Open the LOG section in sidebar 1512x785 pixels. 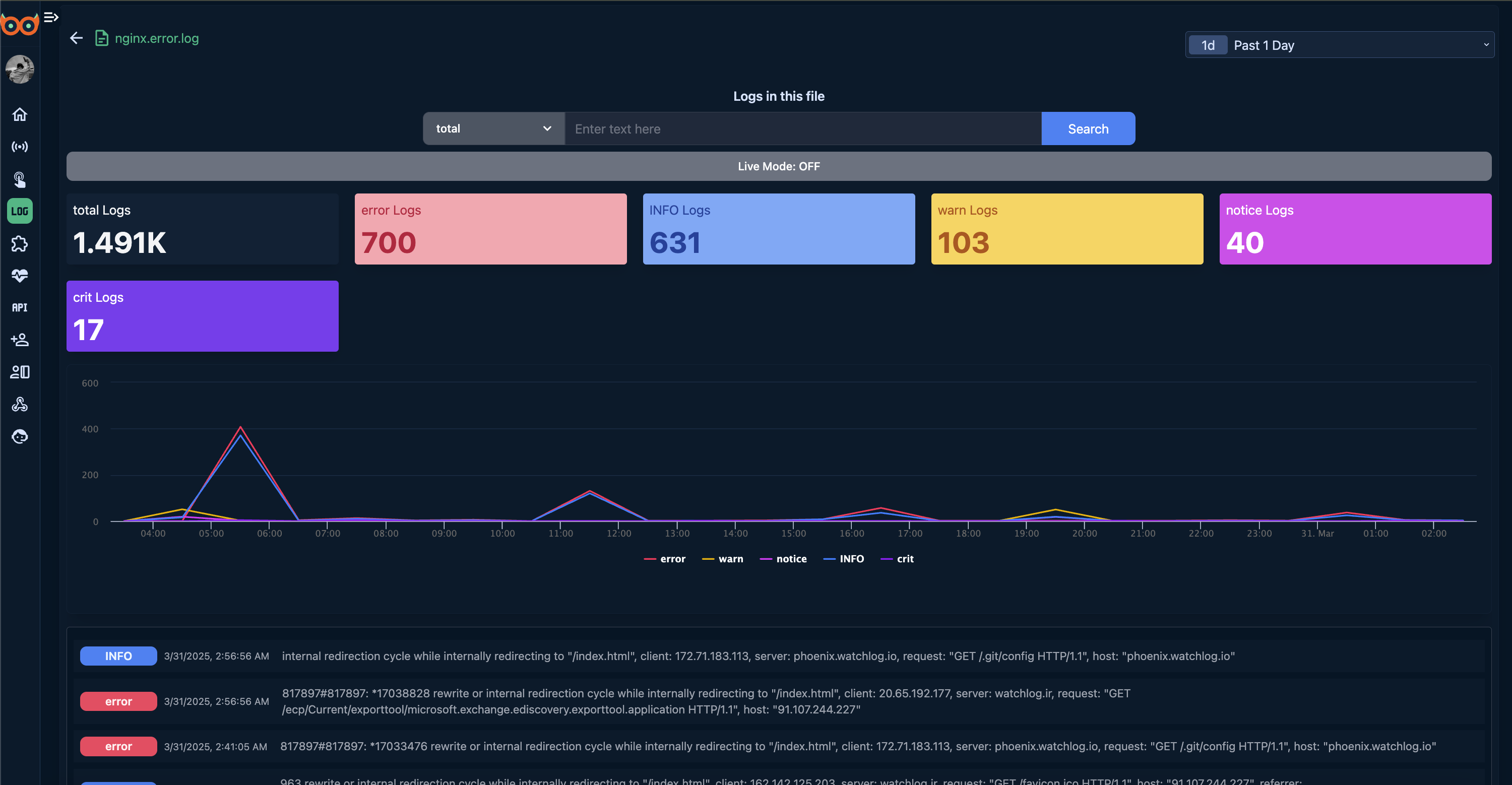(19, 211)
